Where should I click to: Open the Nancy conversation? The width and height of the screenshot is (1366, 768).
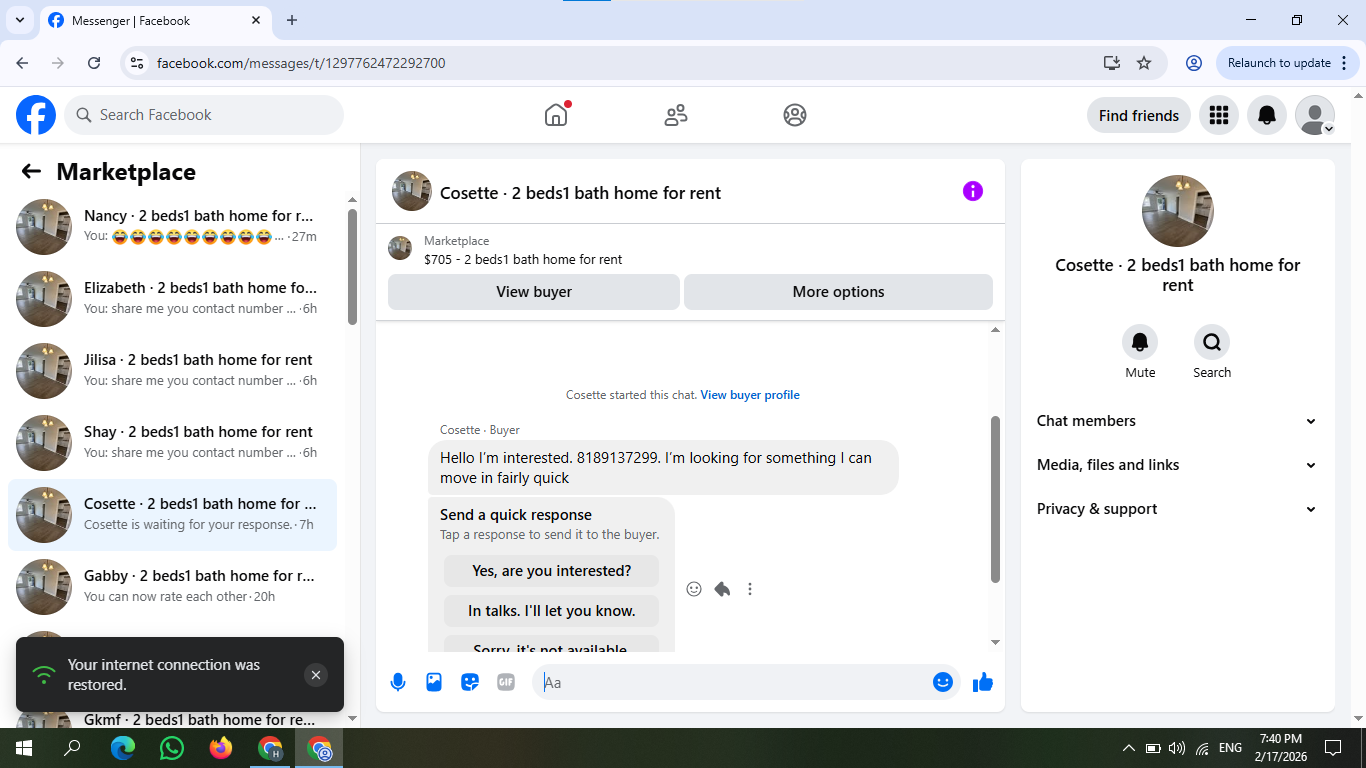tap(172, 227)
